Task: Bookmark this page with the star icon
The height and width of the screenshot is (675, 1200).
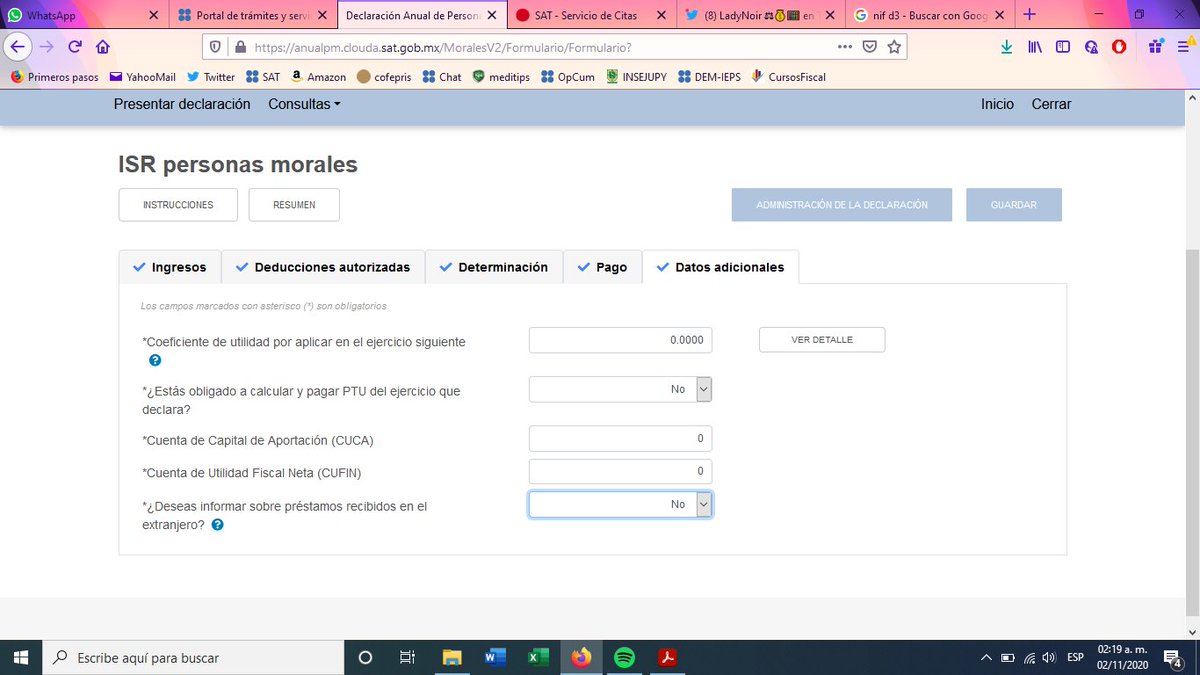Action: coord(894,47)
